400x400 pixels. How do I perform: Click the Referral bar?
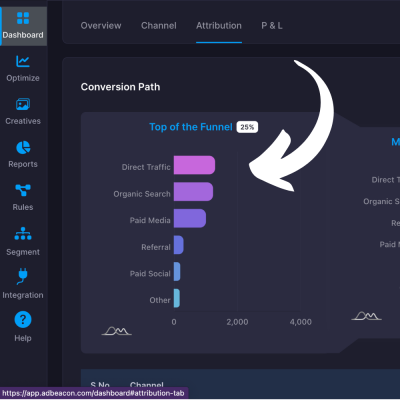[179, 245]
